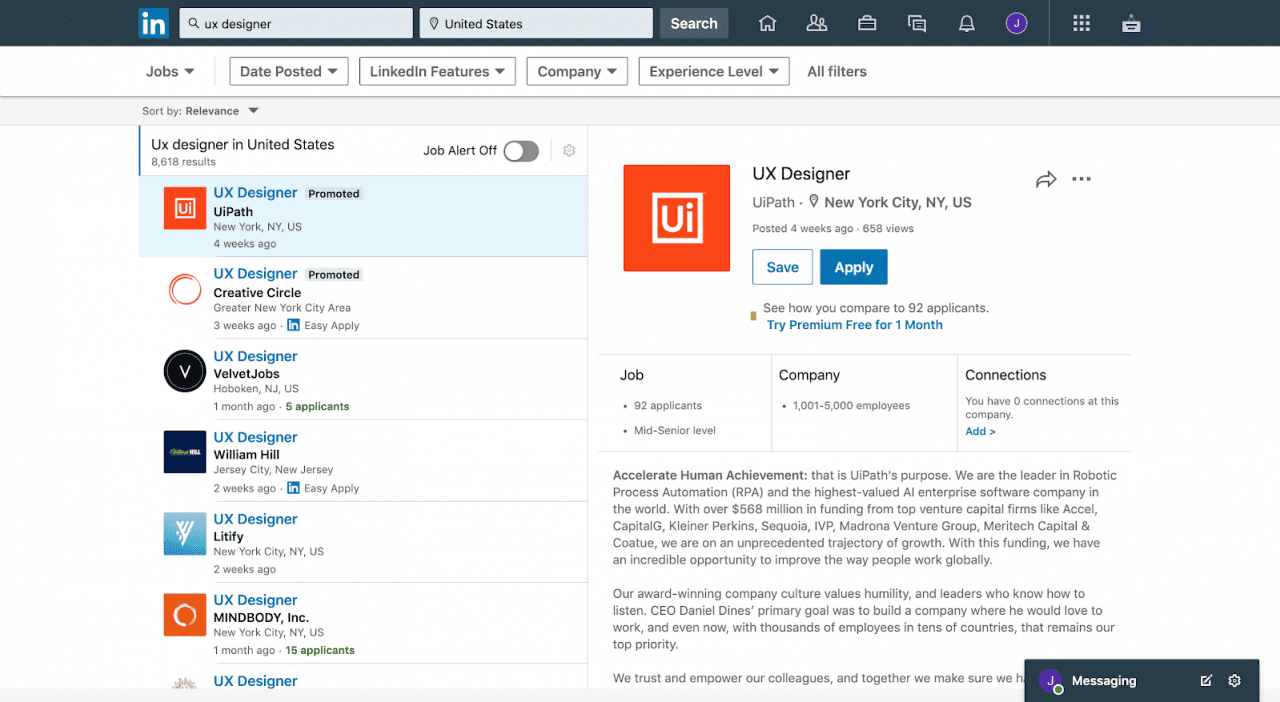Open job alert settings gear icon

click(569, 151)
